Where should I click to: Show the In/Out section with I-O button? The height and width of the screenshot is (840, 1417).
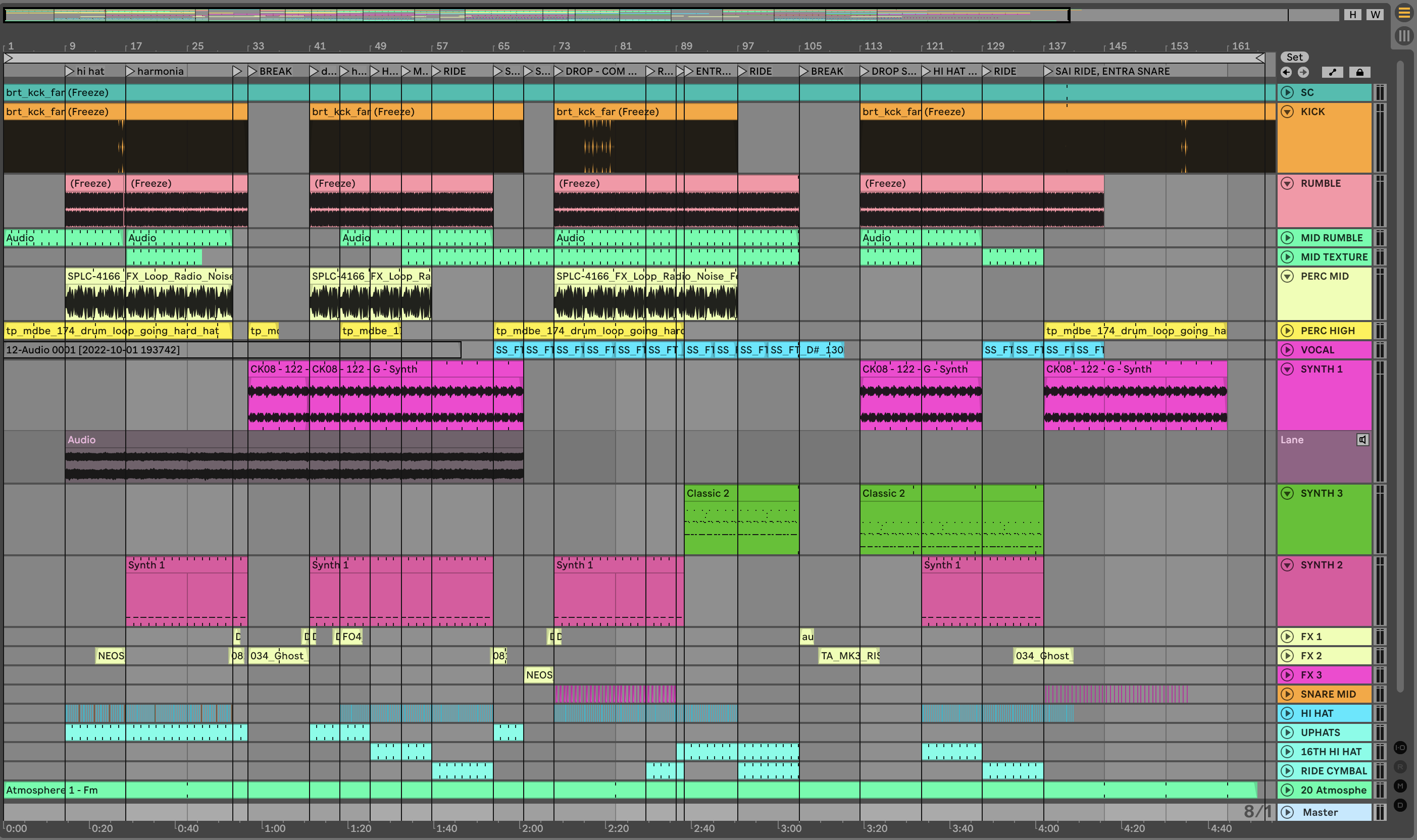1400,748
